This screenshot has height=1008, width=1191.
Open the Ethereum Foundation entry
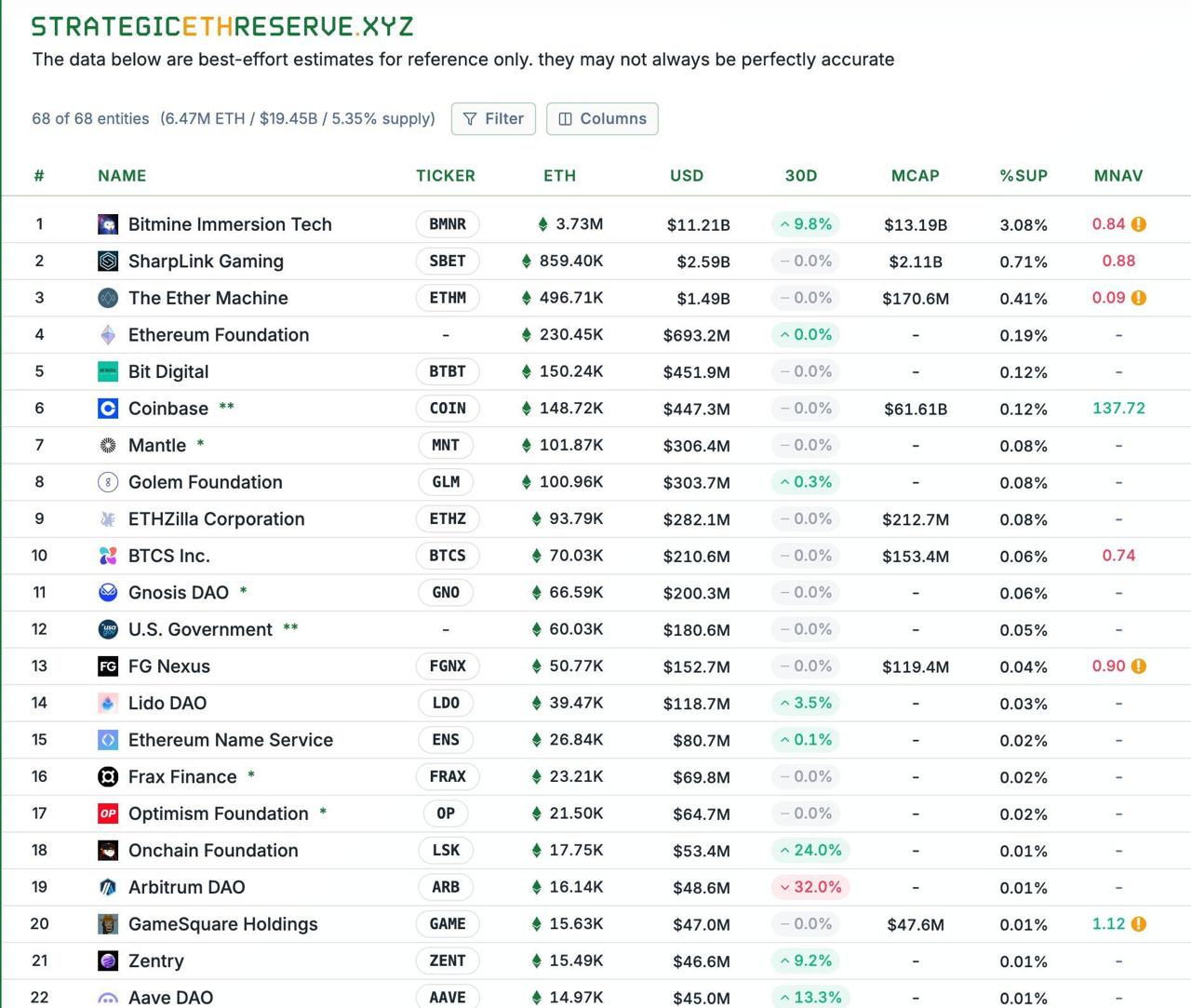point(219,335)
